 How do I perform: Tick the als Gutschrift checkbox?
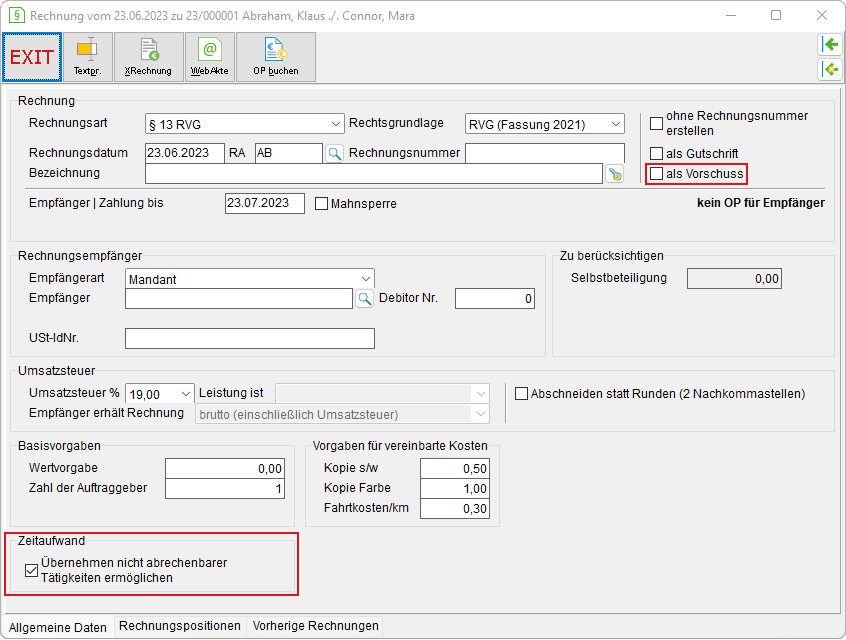(x=656, y=154)
